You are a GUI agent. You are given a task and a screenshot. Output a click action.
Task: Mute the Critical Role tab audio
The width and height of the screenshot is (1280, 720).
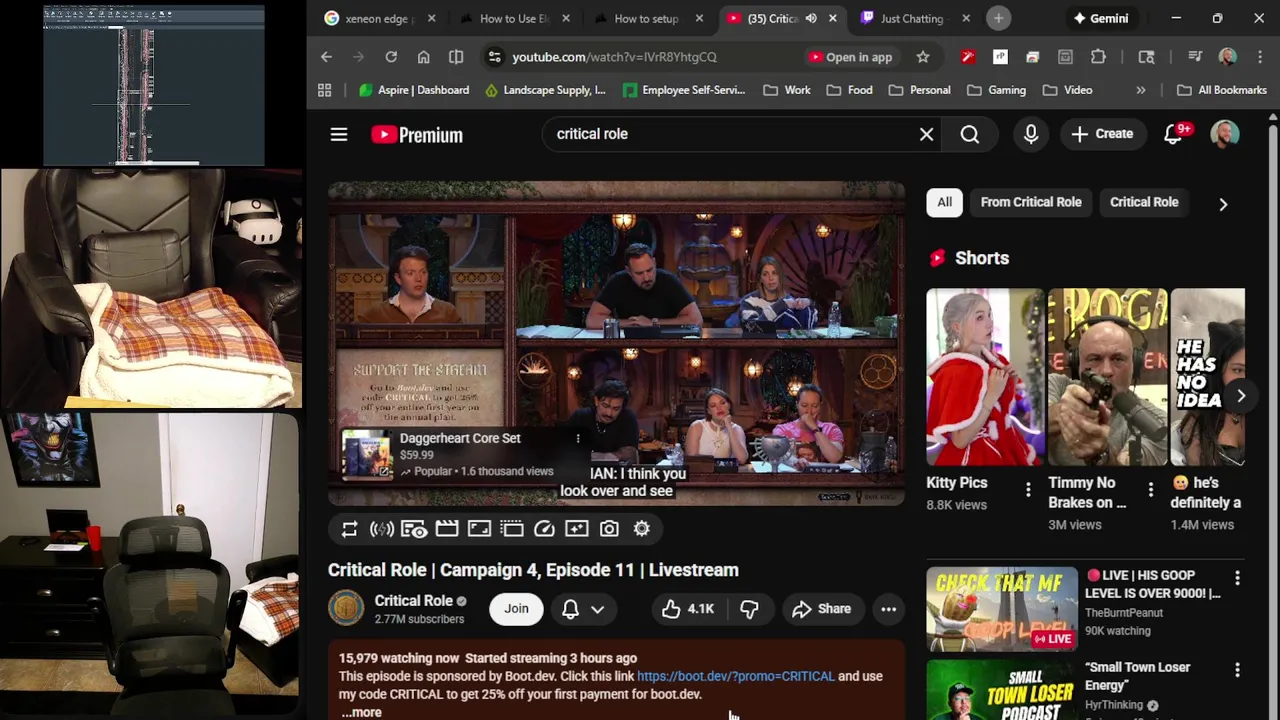[x=811, y=18]
